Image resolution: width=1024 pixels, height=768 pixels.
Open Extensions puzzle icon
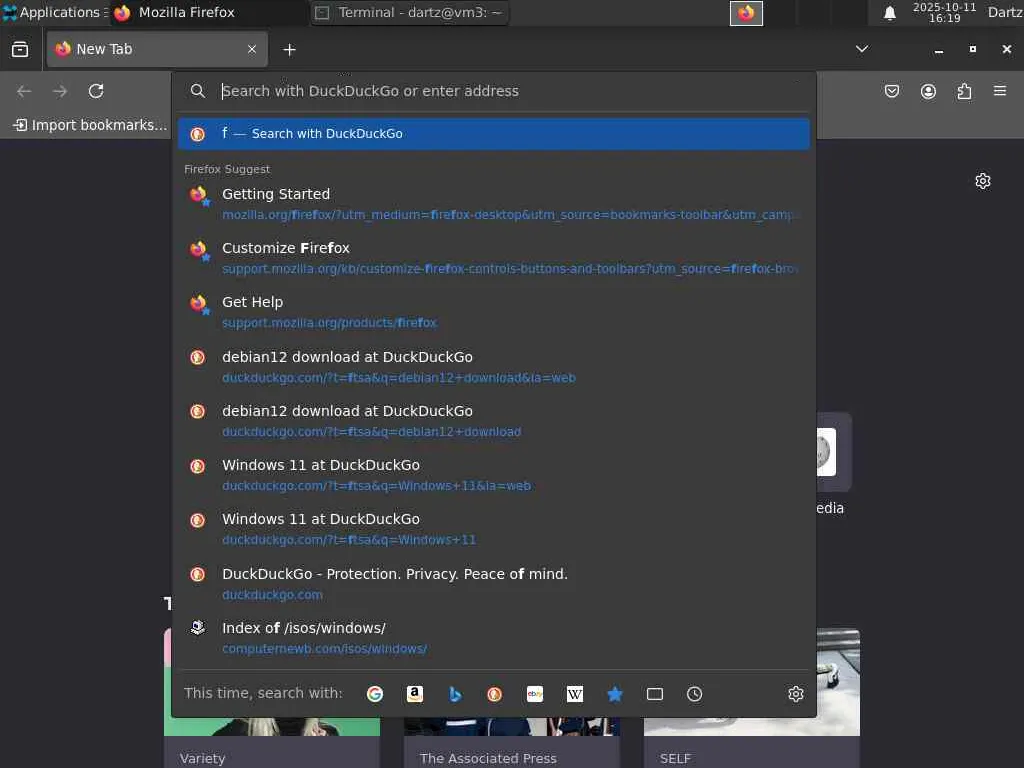coord(964,91)
